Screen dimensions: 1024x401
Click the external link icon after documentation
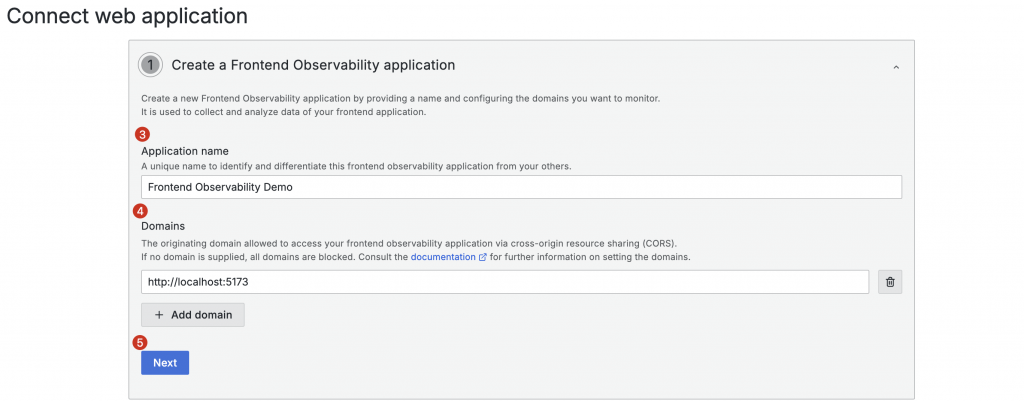point(483,257)
